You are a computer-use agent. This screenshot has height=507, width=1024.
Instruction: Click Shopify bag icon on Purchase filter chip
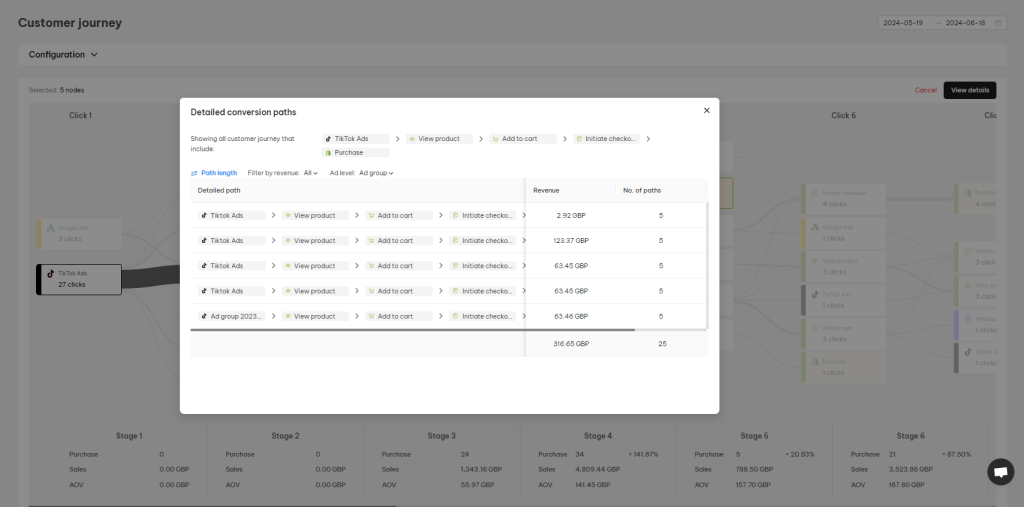pyautogui.click(x=328, y=153)
